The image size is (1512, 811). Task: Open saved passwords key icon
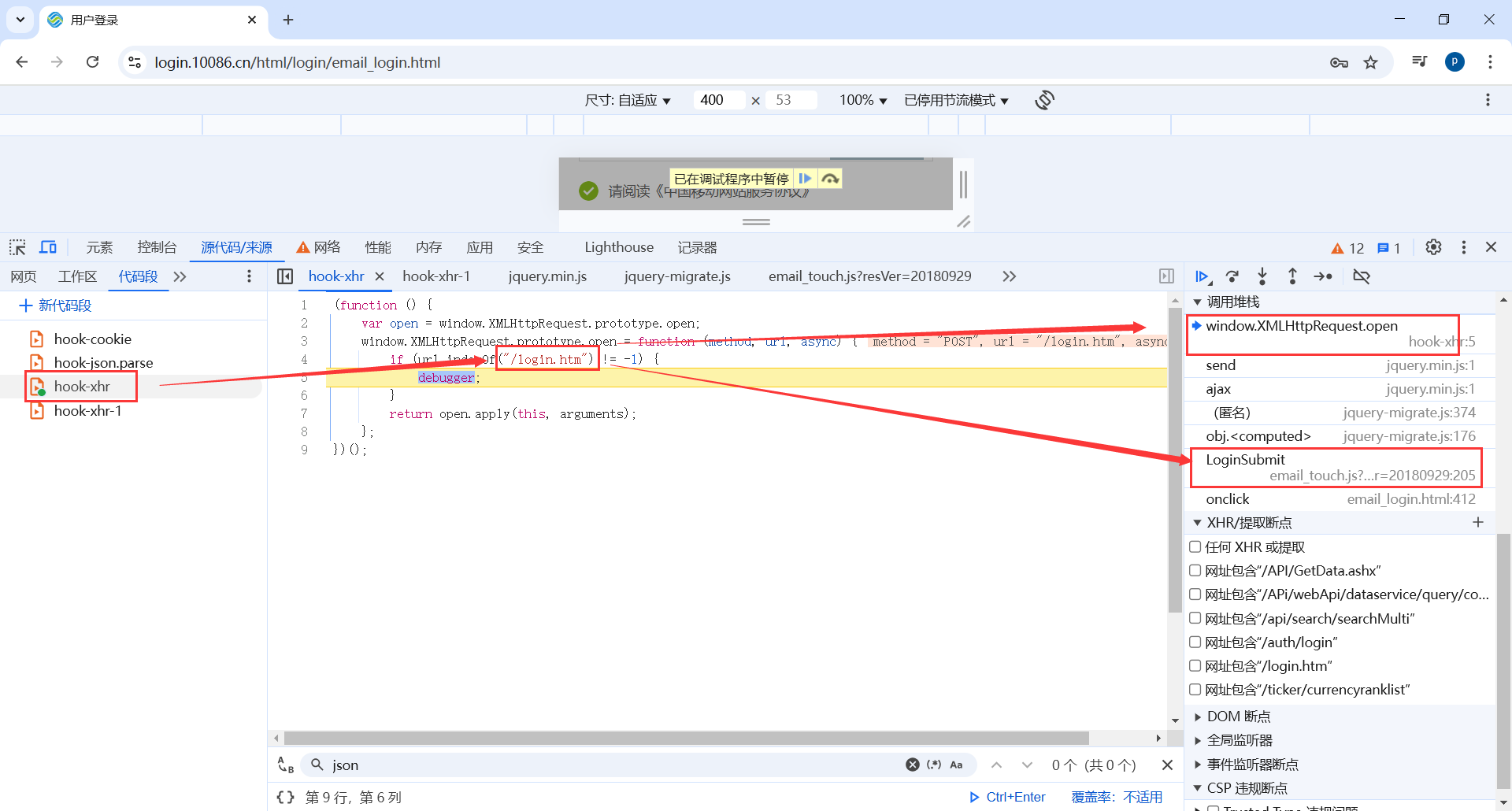(1339, 62)
